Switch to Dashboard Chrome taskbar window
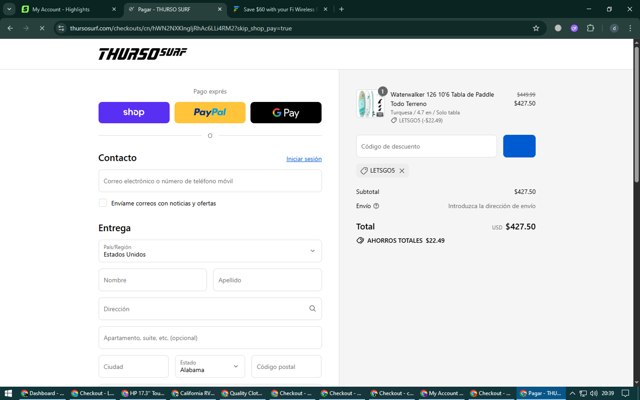The image size is (640, 400). (42, 393)
